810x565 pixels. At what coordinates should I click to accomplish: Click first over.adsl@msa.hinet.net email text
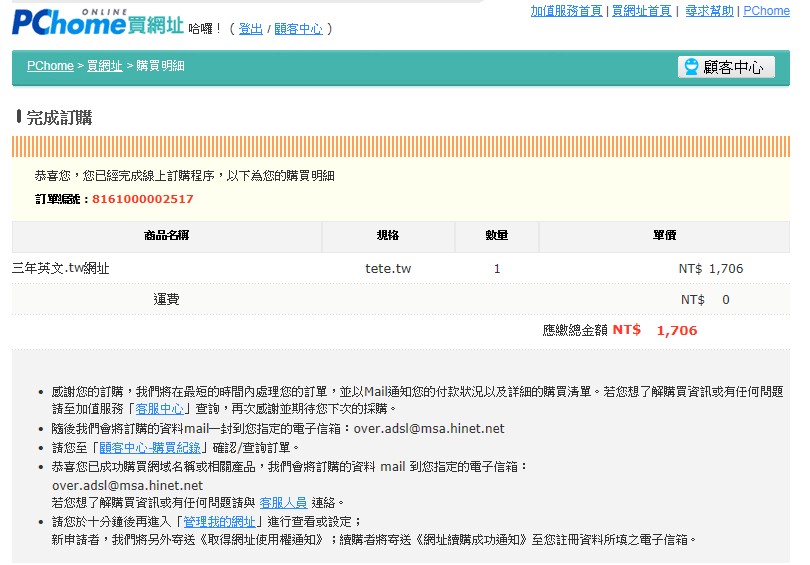tap(429, 429)
